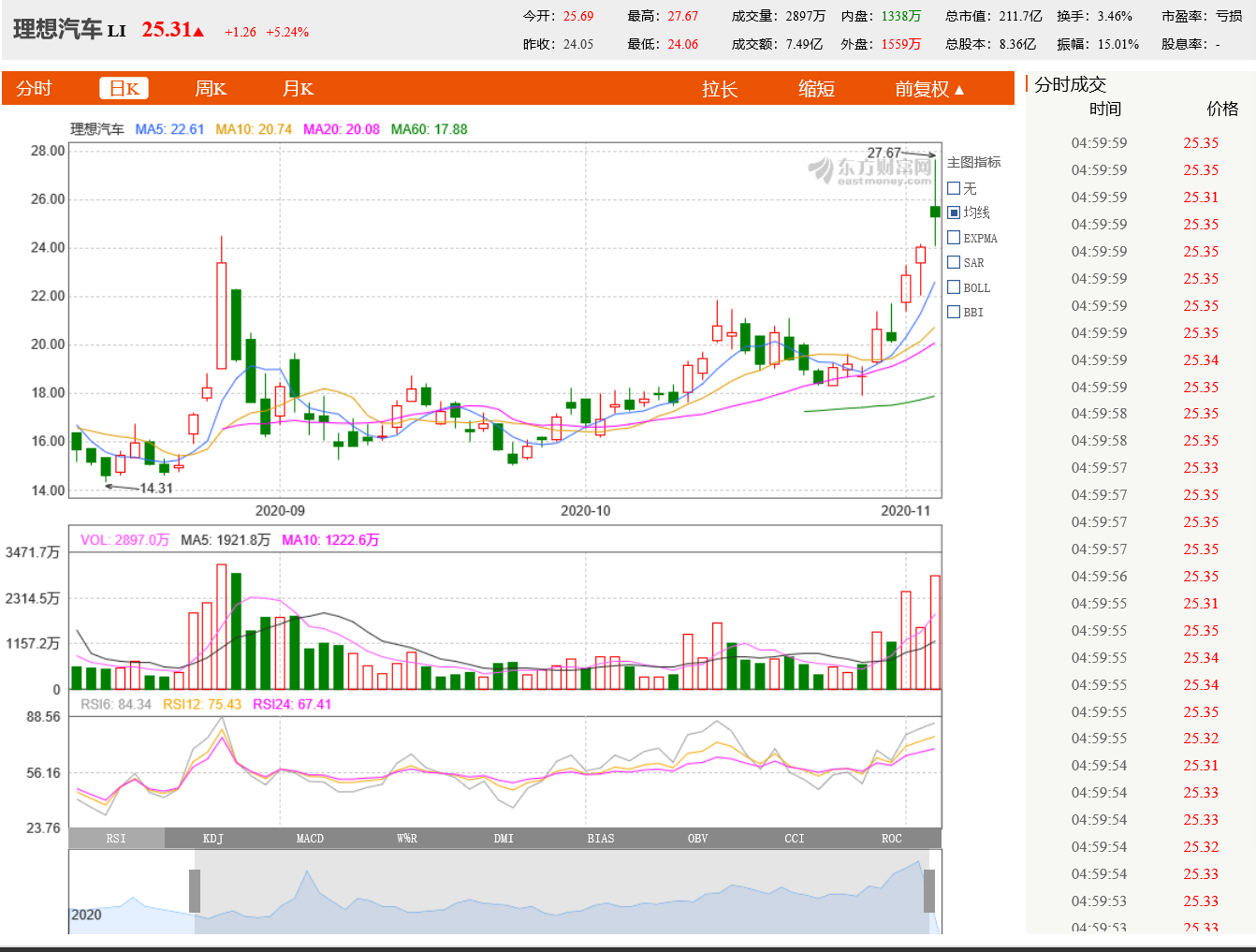
Task: Expand the 前复权 adjustment dropdown
Action: coord(929,89)
